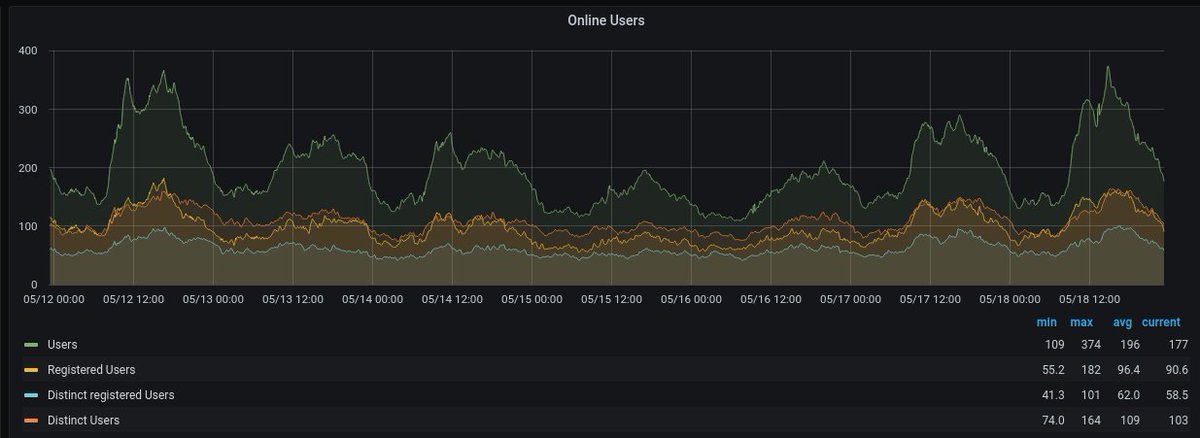Toggle the Registered Users legend entry
Image resolution: width=1200 pixels, height=438 pixels.
point(91,370)
